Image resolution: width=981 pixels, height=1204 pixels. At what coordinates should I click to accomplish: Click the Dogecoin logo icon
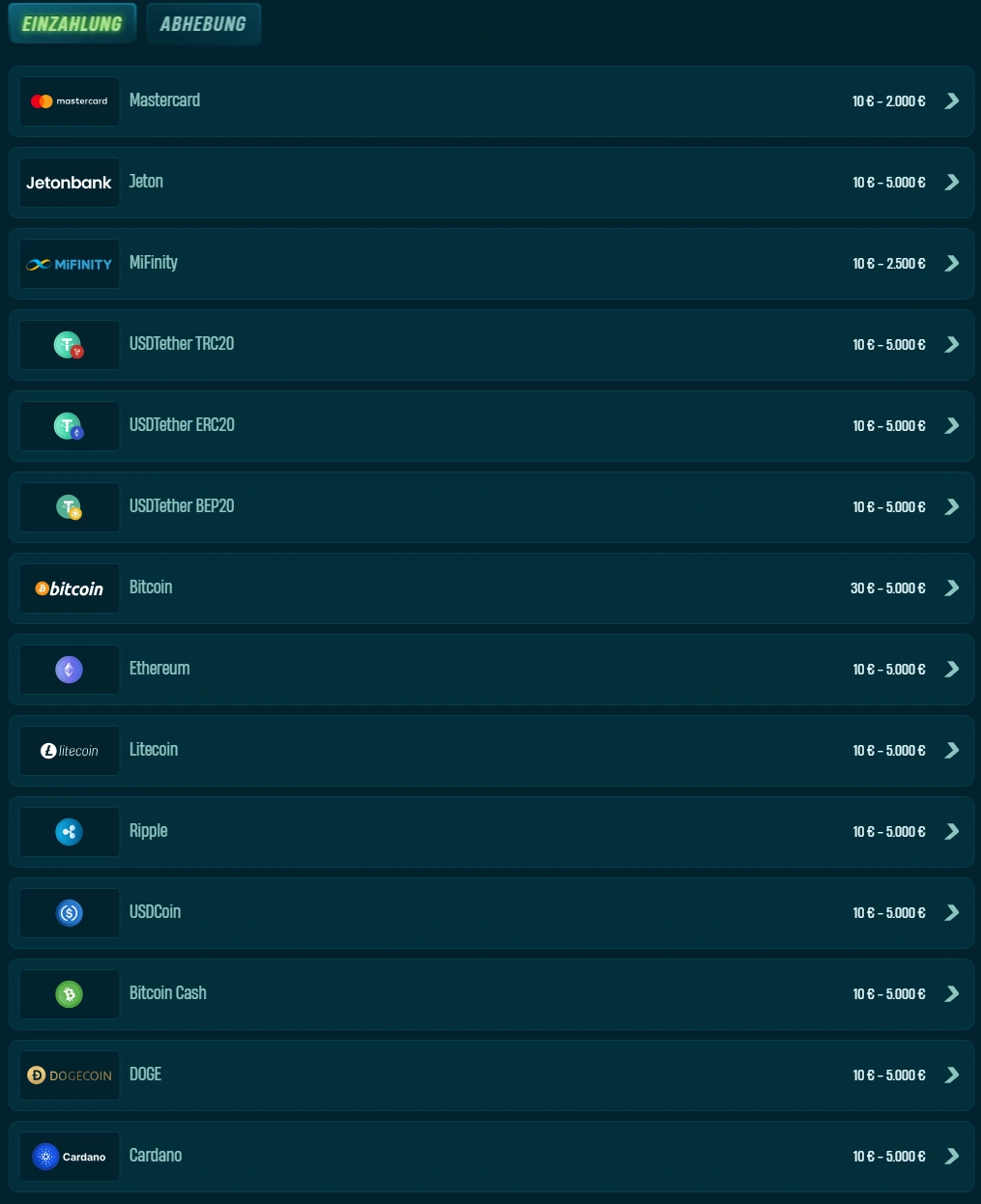click(x=70, y=1075)
